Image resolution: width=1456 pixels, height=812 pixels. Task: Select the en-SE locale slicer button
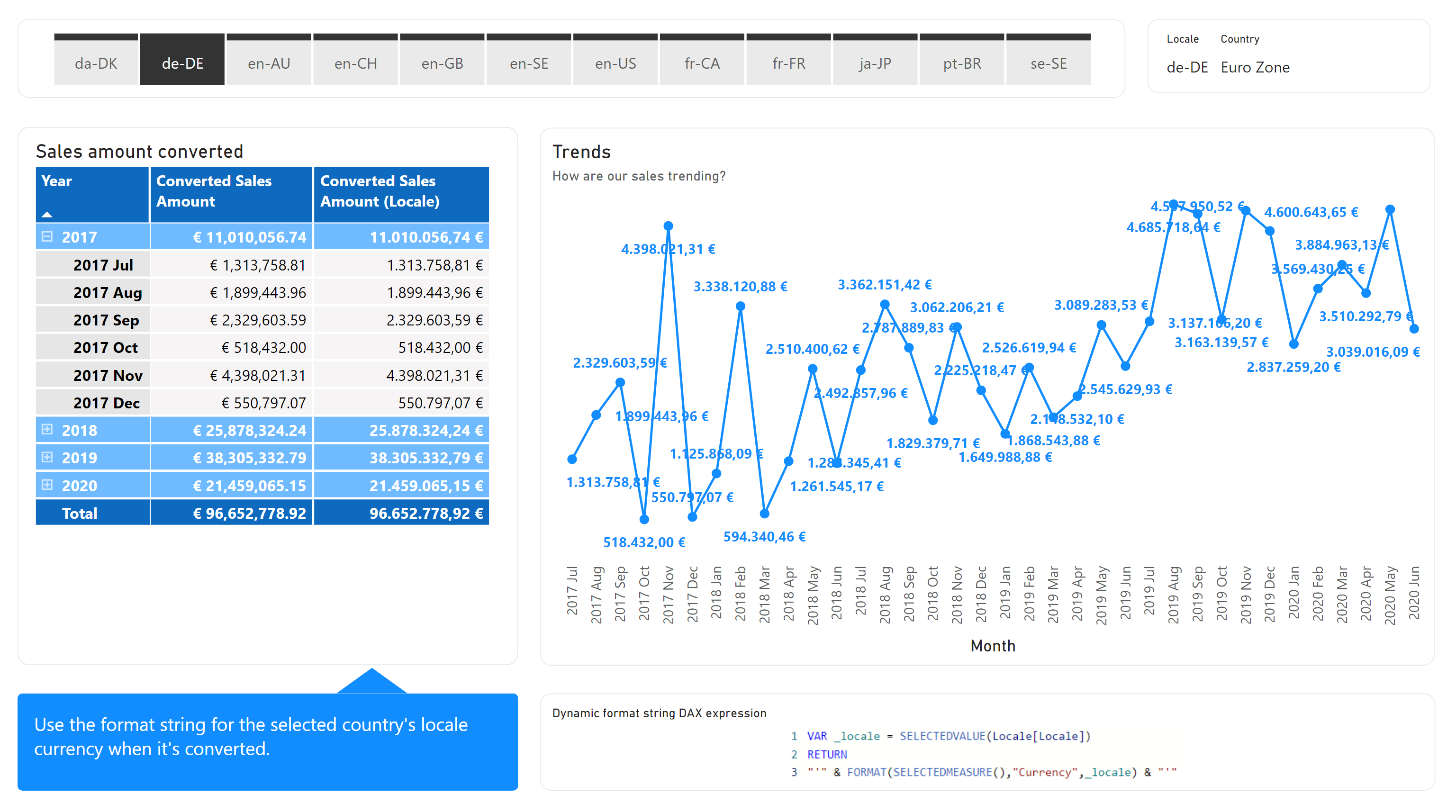pyautogui.click(x=529, y=60)
